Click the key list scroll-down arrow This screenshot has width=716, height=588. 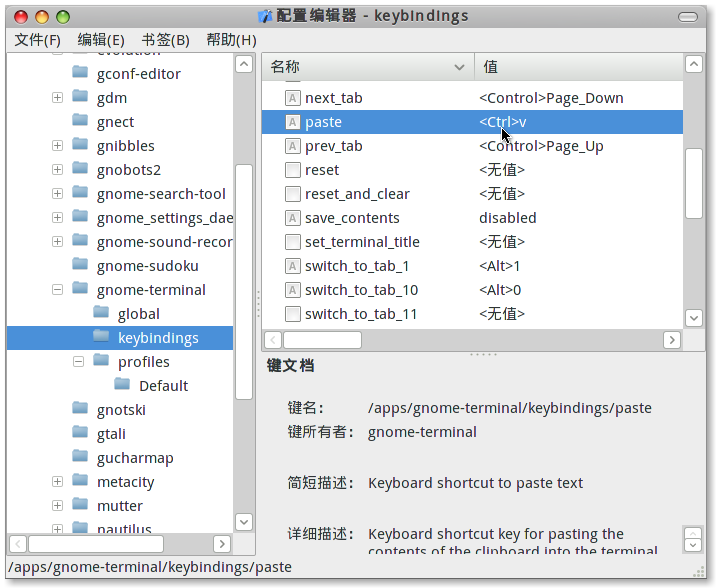(694, 318)
